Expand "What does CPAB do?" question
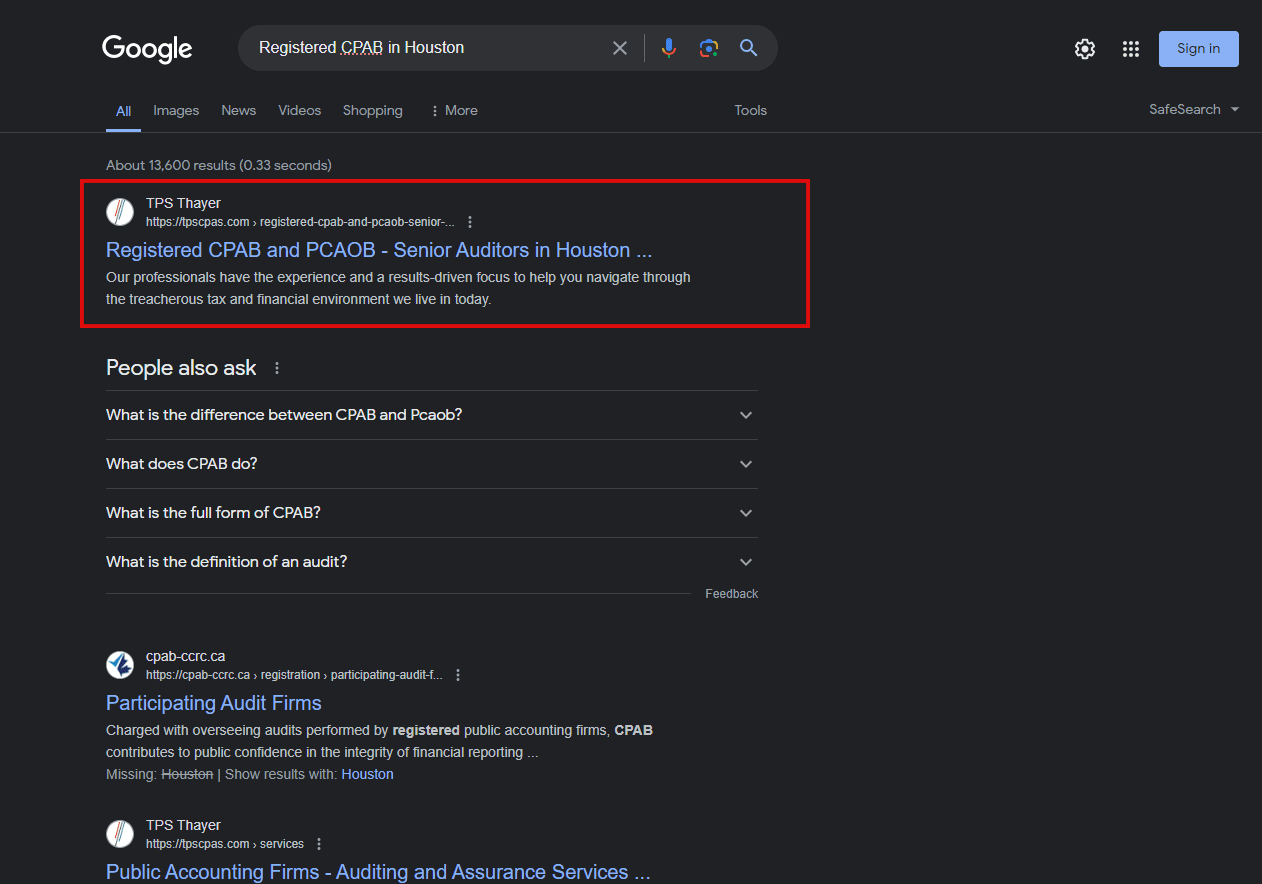The width and height of the screenshot is (1262, 884). tap(745, 464)
